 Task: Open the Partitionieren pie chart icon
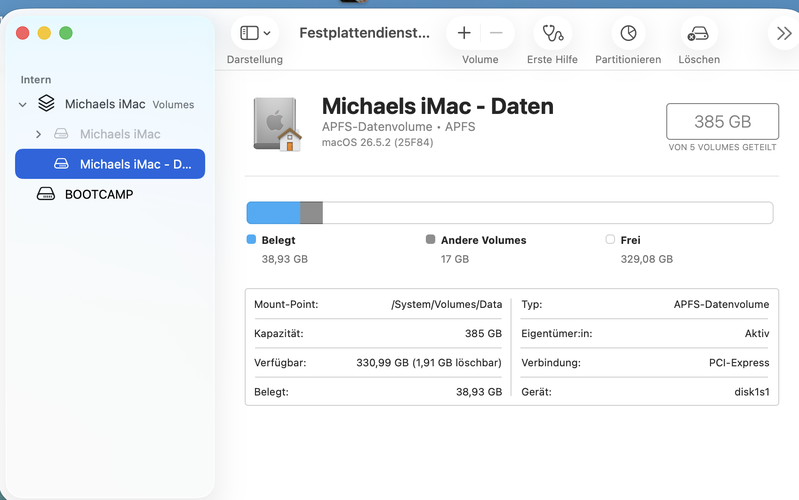pos(628,33)
